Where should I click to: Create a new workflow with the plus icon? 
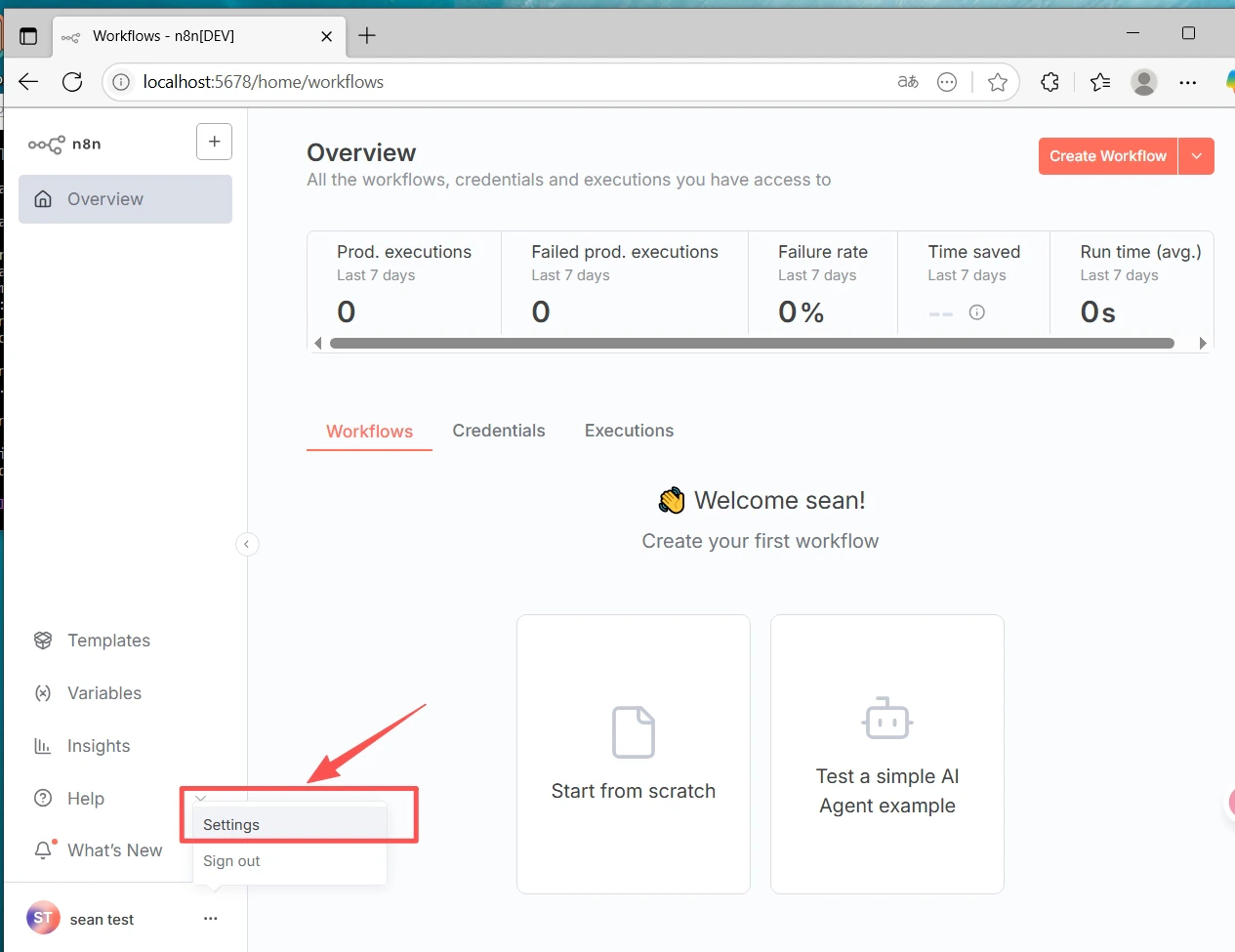point(214,142)
